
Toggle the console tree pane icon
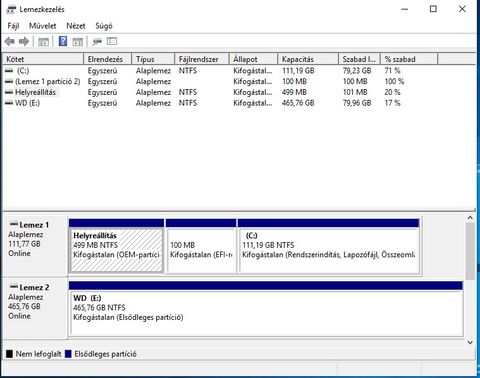[43, 42]
